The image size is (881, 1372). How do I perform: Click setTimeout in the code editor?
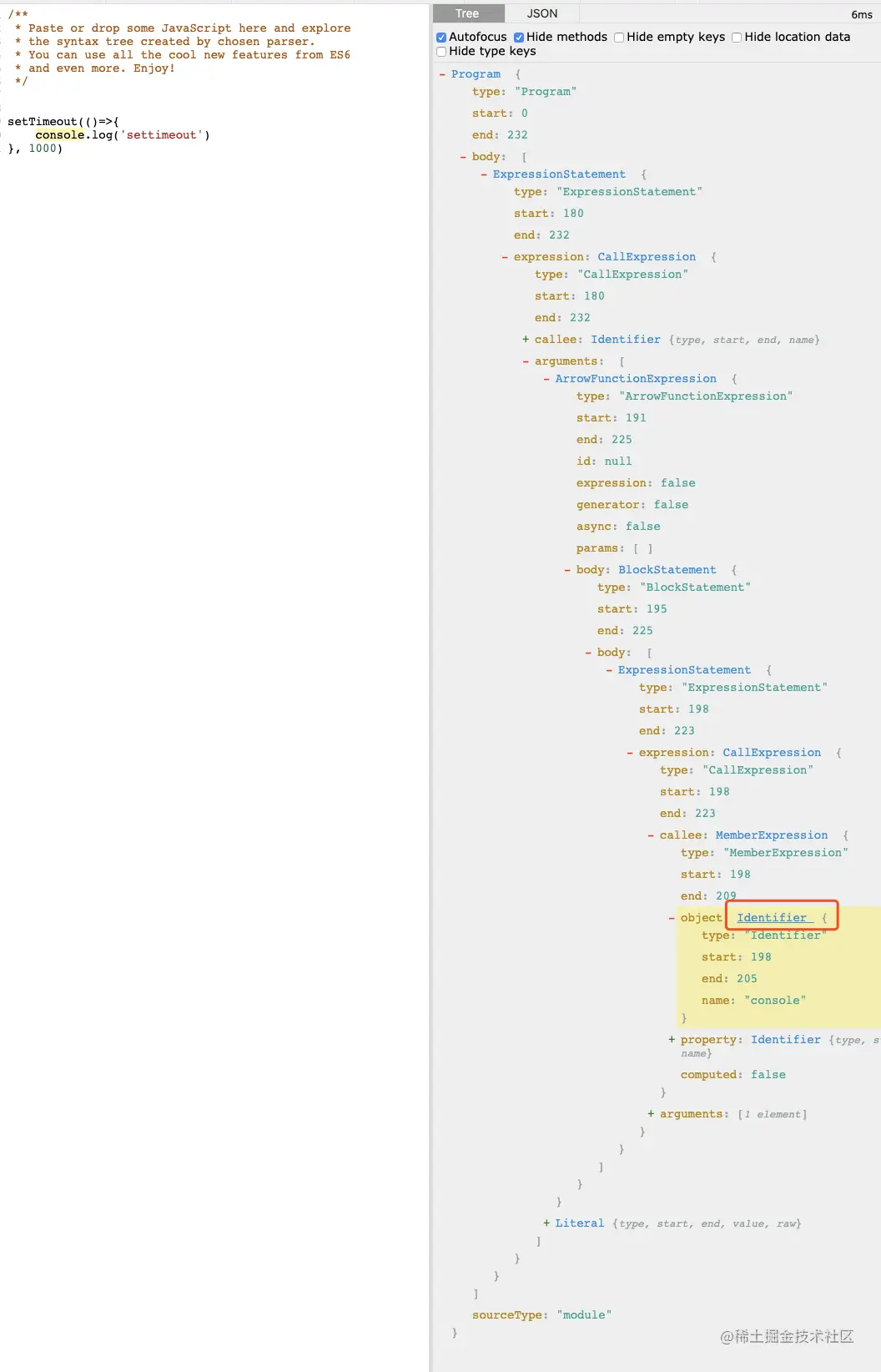43,122
